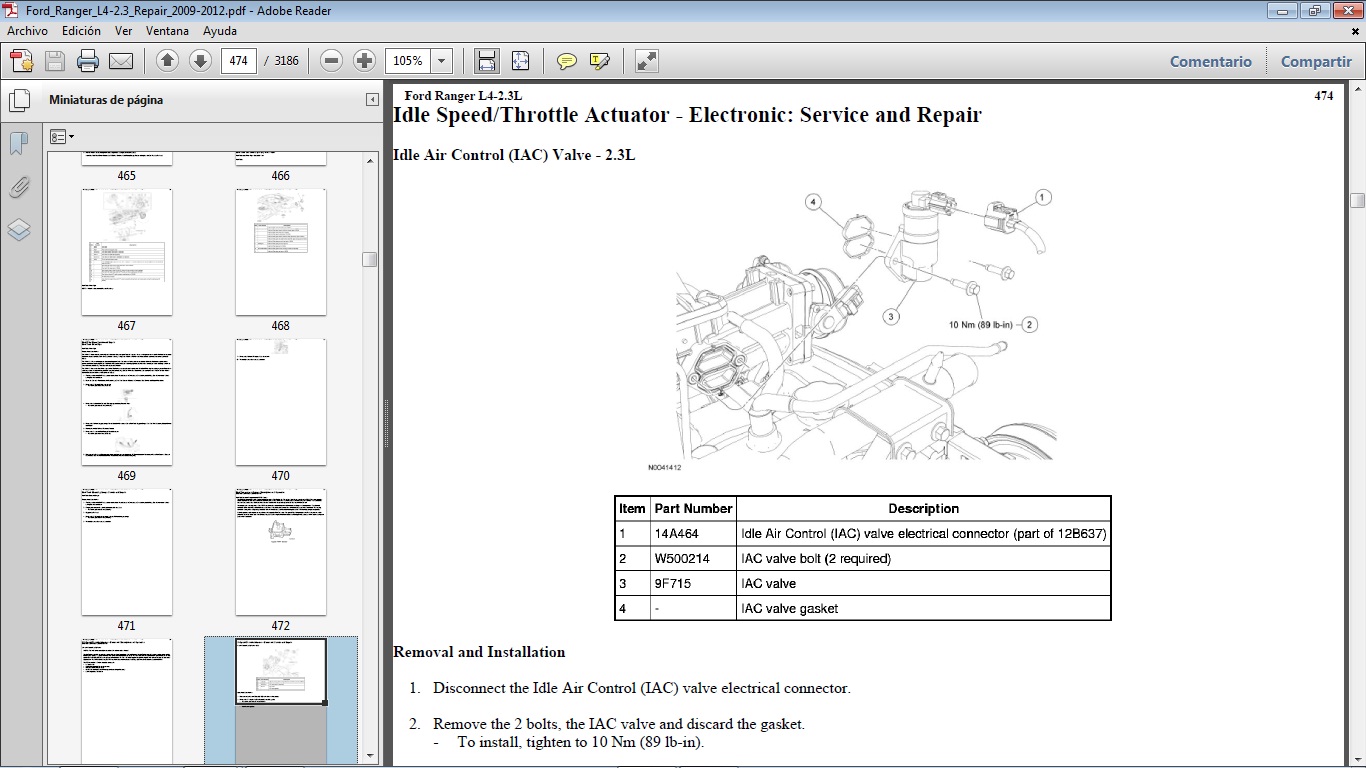This screenshot has height=768, width=1366.
Task: Open the Edición menu
Action: (81, 31)
